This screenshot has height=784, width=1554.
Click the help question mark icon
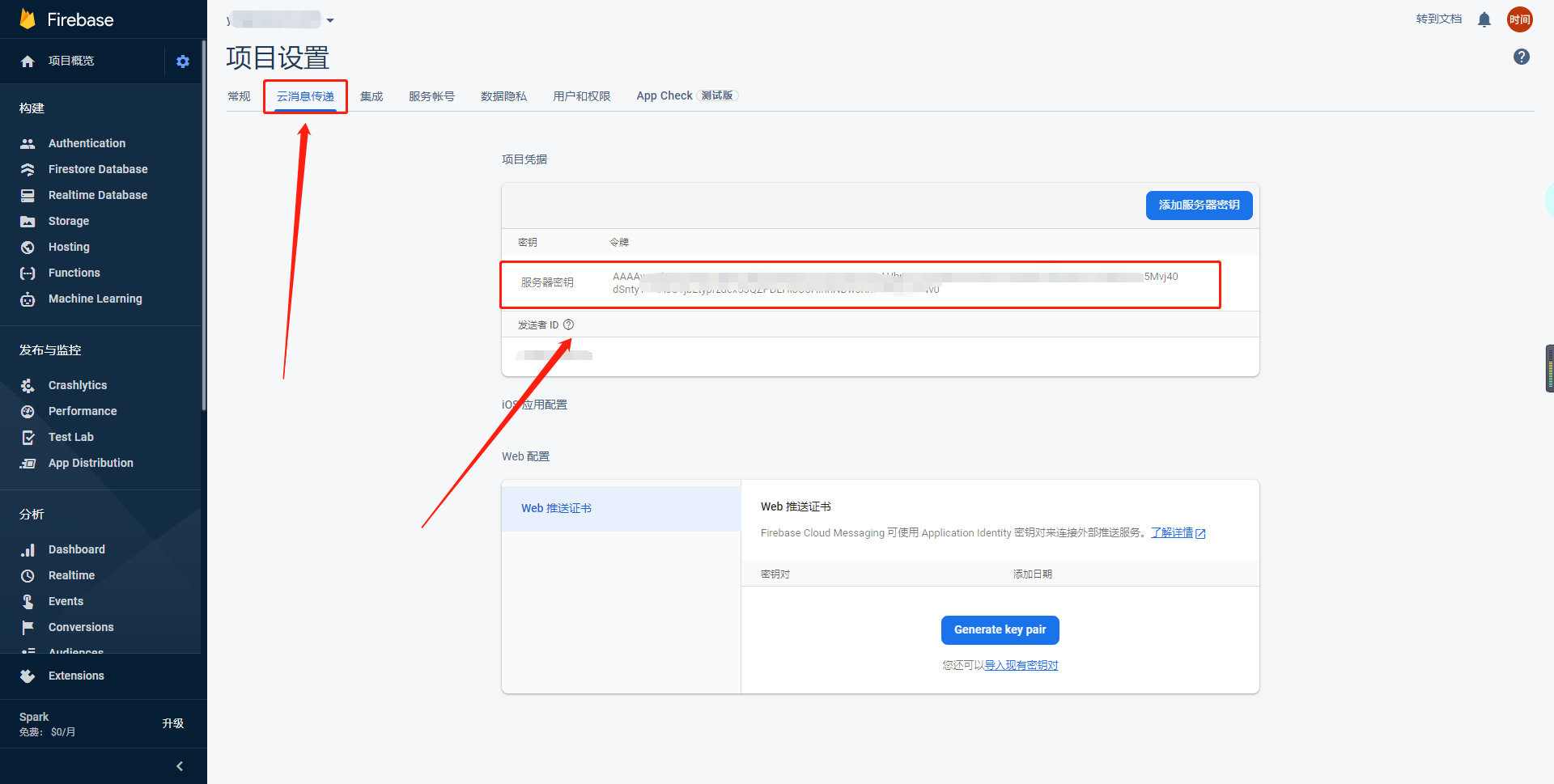click(x=1521, y=57)
